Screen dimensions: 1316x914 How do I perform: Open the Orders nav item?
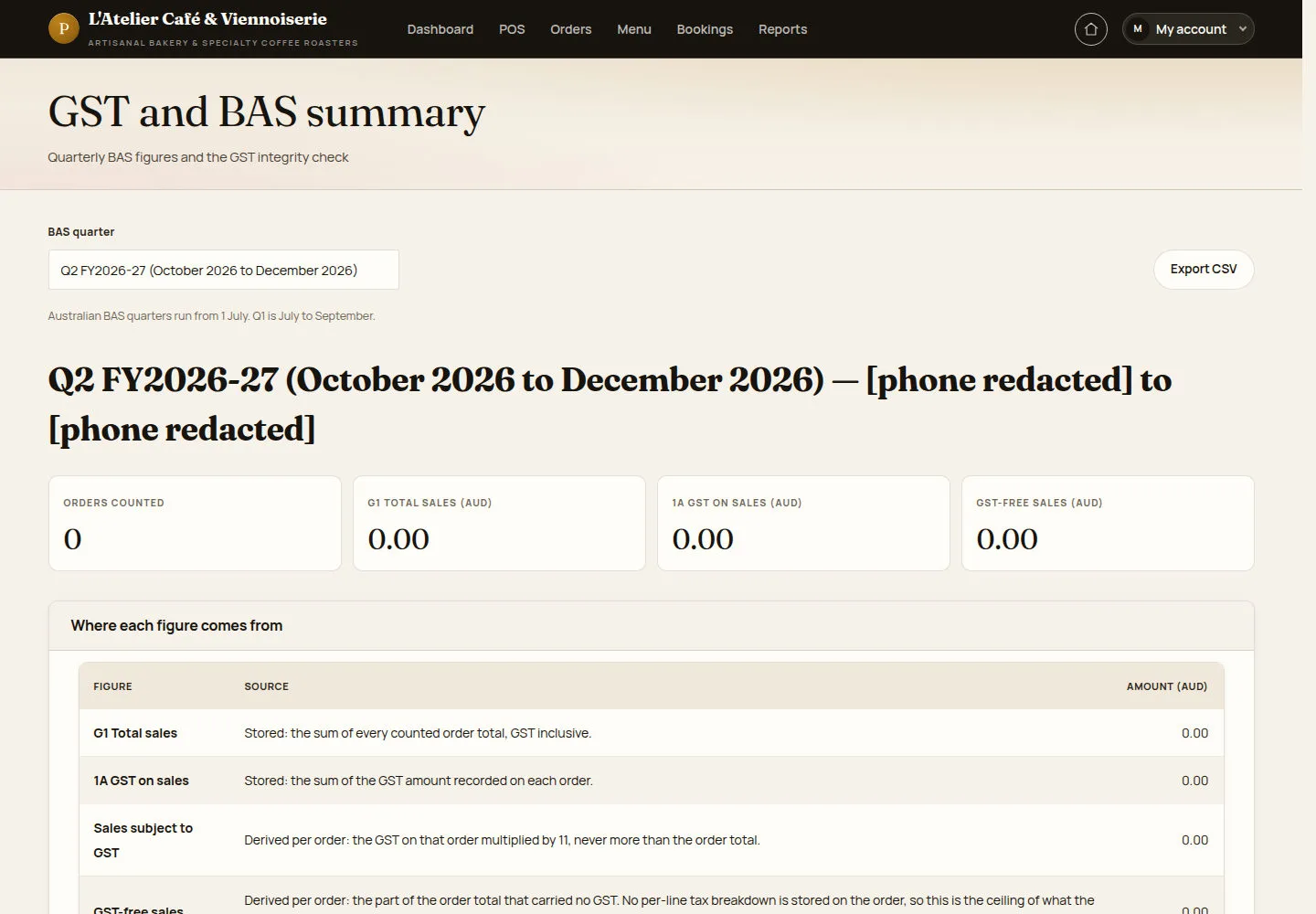coord(570,29)
